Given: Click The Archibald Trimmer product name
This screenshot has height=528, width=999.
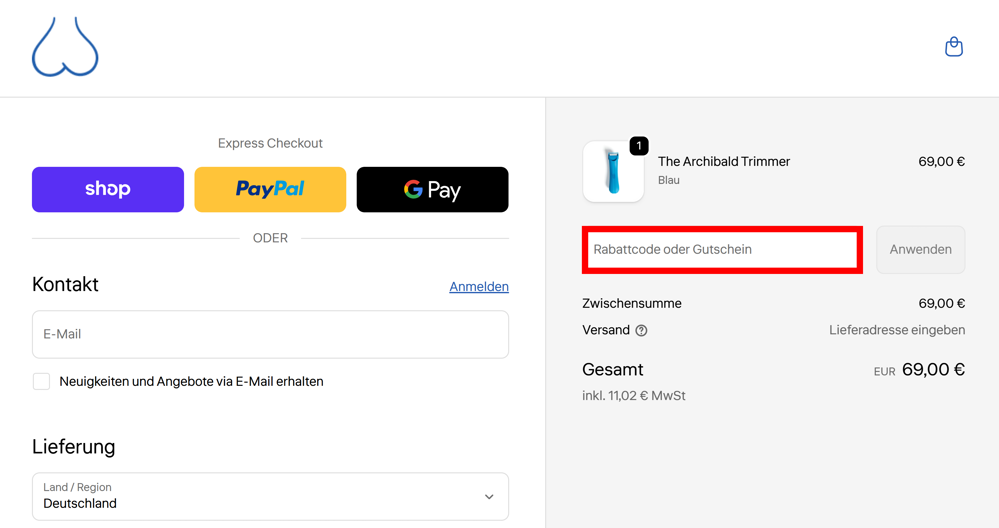Looking at the screenshot, I should pyautogui.click(x=724, y=162).
